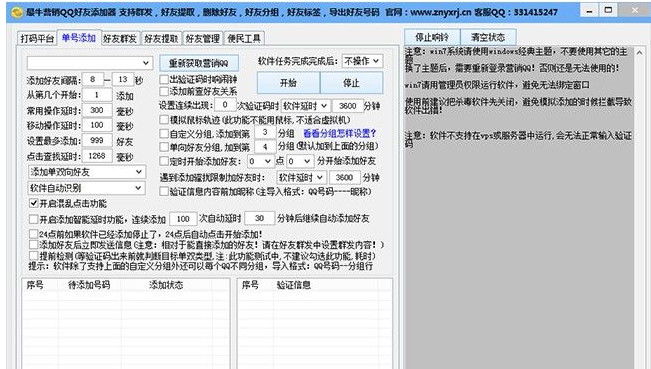Click the 停止响铃 button
This screenshot has height=369, width=651.
(432, 37)
